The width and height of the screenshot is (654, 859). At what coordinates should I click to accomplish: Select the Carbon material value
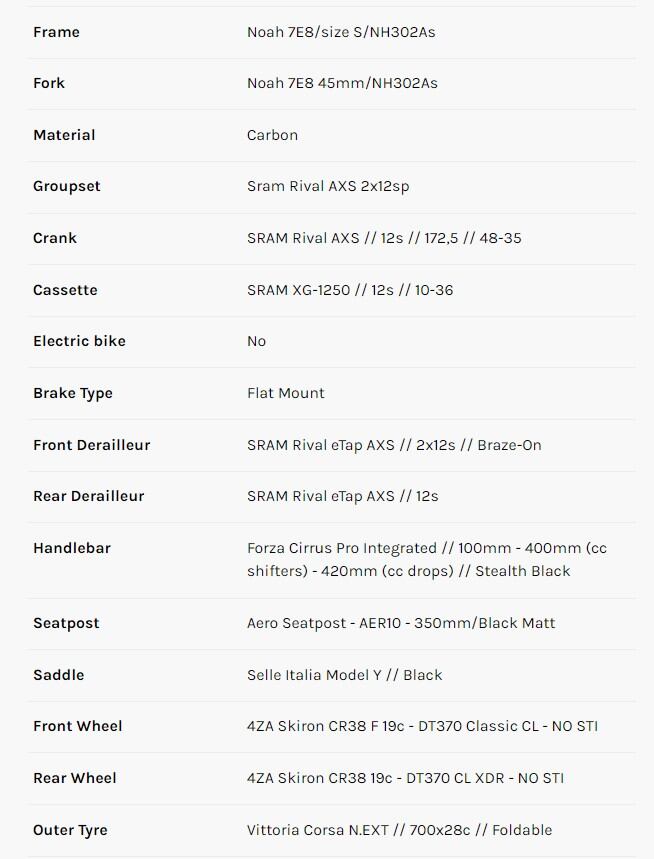click(272, 135)
